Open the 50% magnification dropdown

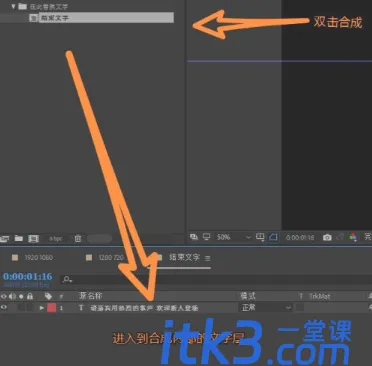coord(233,237)
